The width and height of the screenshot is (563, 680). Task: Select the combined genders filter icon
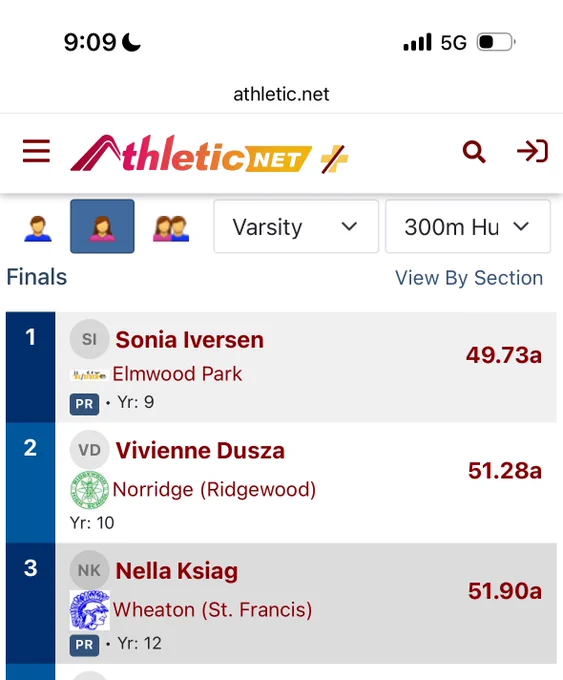171,228
